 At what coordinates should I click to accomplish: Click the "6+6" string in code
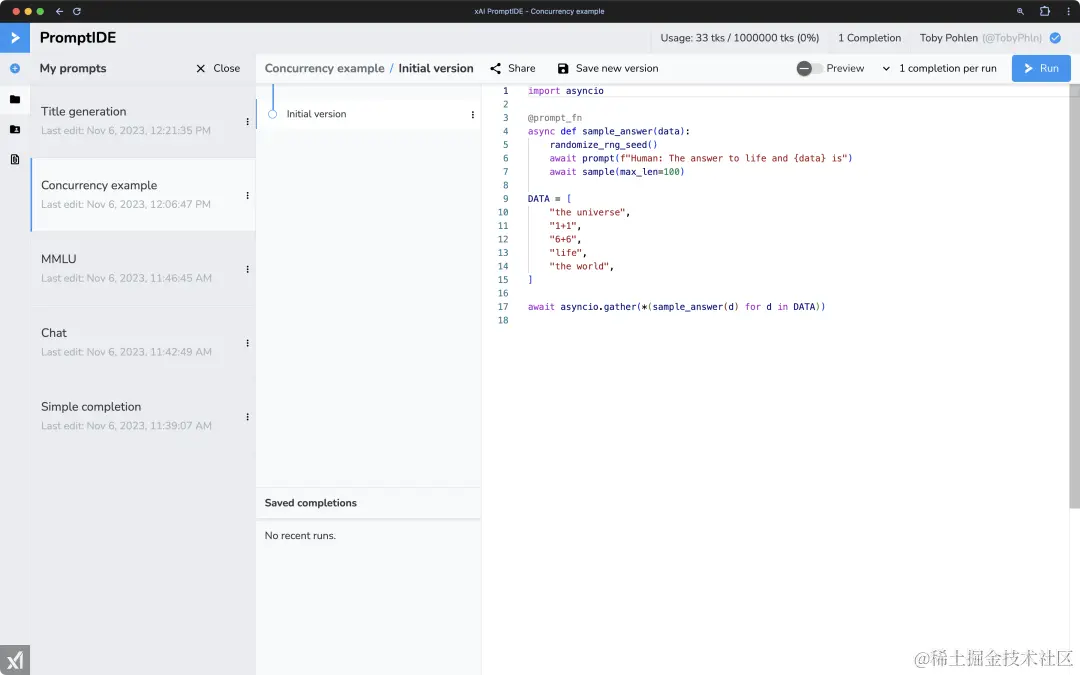point(563,239)
